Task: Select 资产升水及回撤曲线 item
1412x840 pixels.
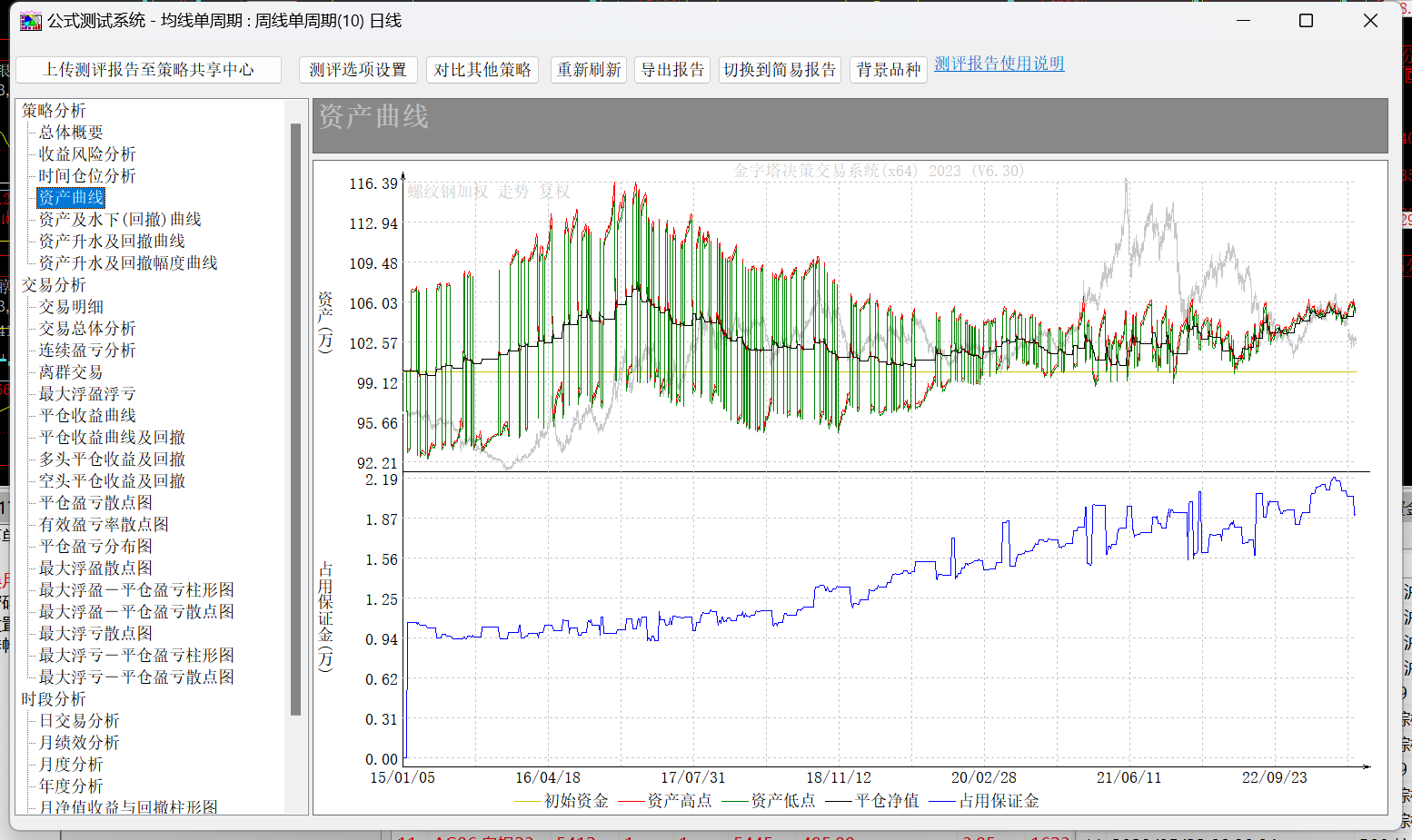Action: tap(112, 242)
